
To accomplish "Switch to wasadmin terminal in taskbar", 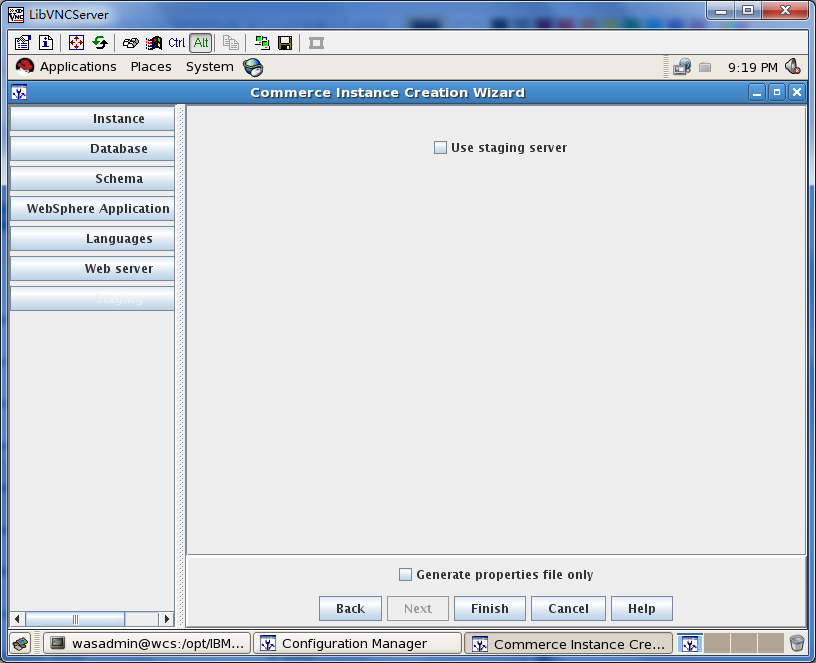I will click(x=147, y=644).
